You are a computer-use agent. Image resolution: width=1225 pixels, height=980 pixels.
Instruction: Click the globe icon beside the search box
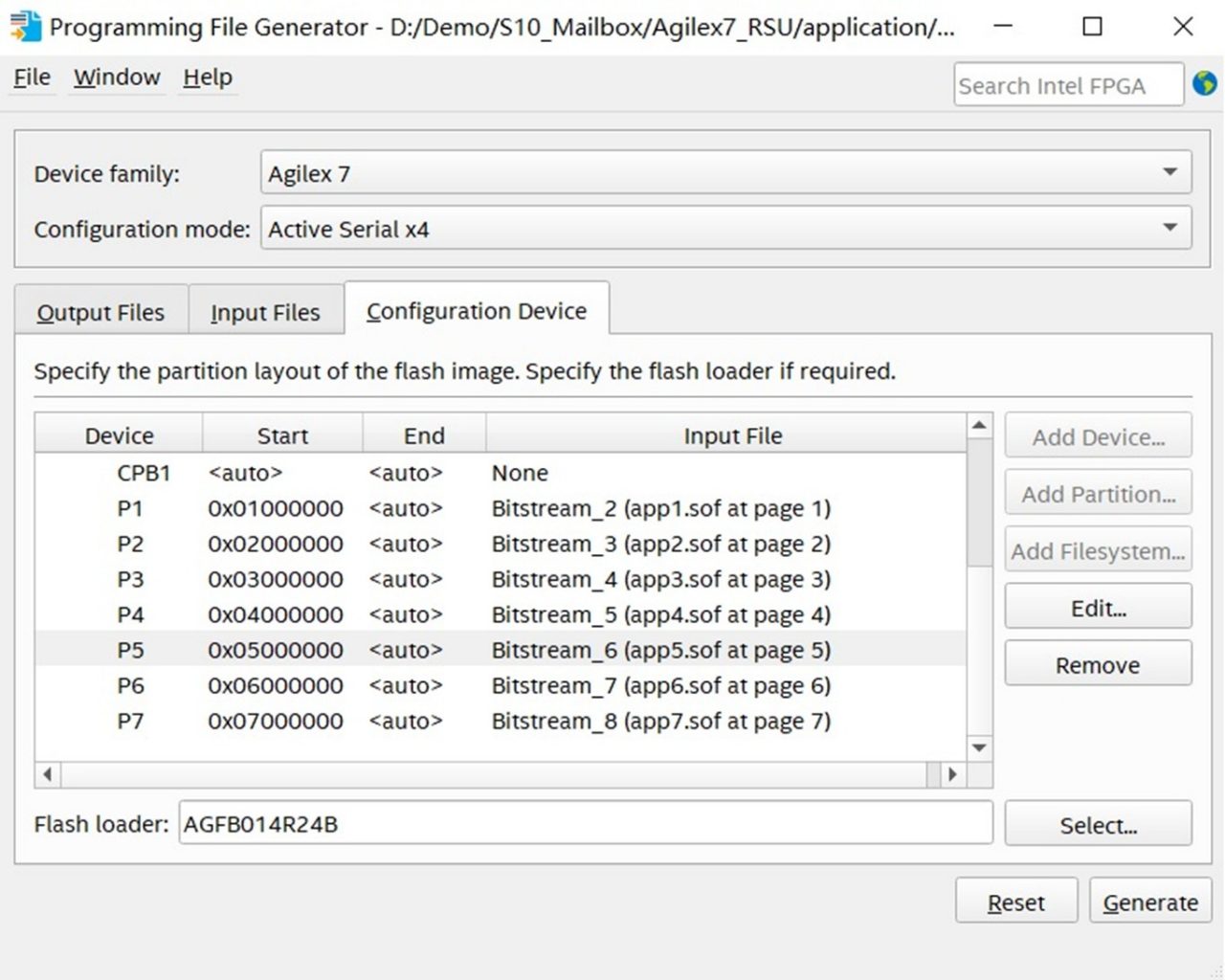(1205, 84)
